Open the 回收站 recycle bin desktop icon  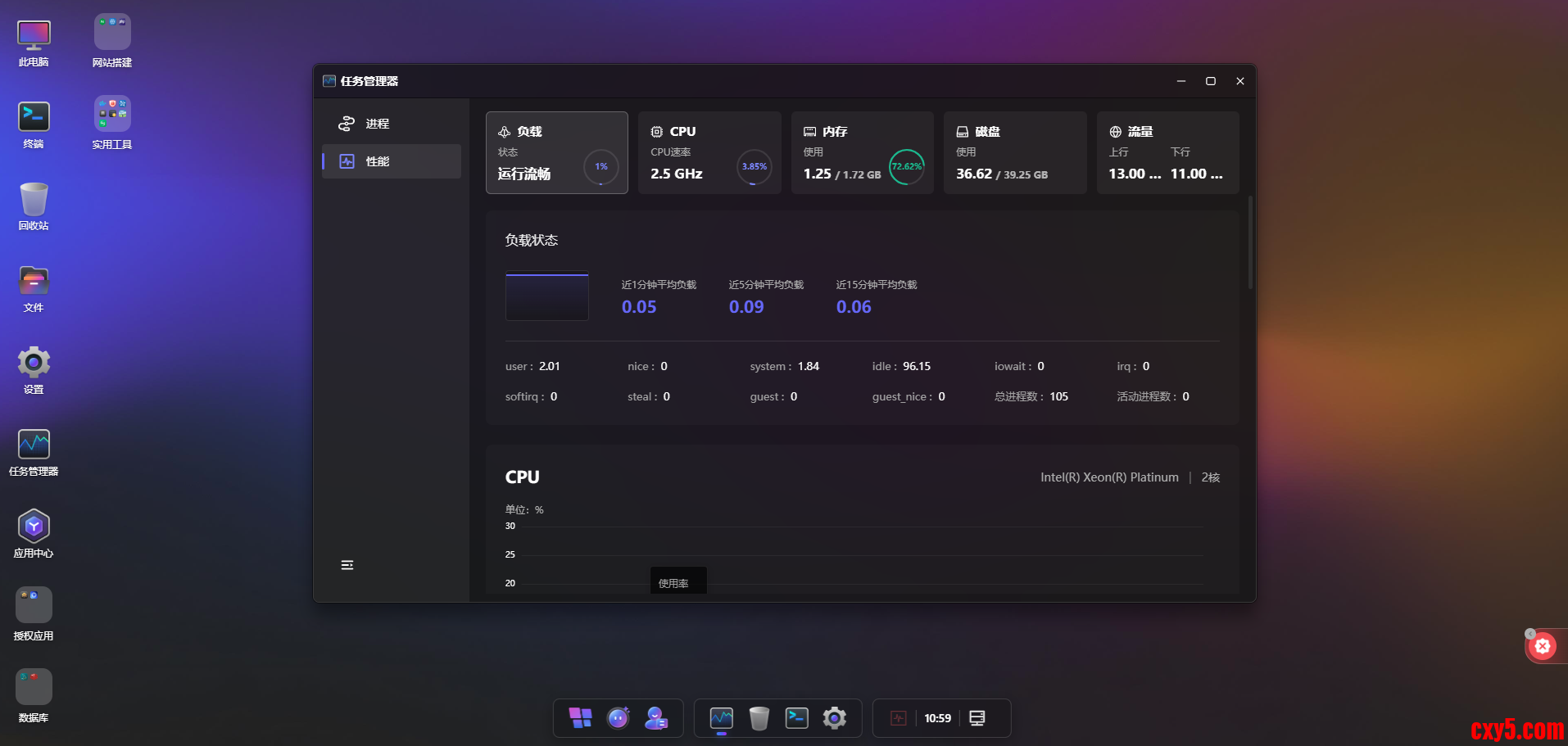[x=34, y=206]
